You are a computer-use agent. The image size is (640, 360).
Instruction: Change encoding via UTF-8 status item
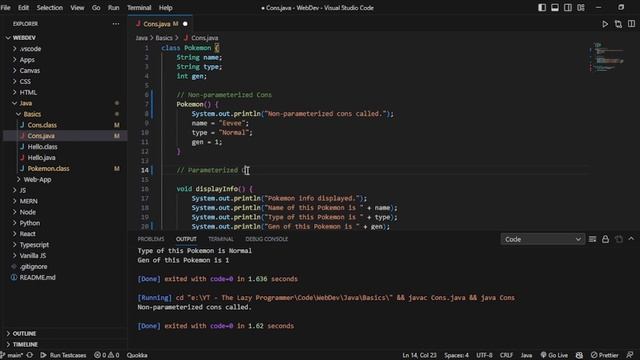[x=484, y=355]
